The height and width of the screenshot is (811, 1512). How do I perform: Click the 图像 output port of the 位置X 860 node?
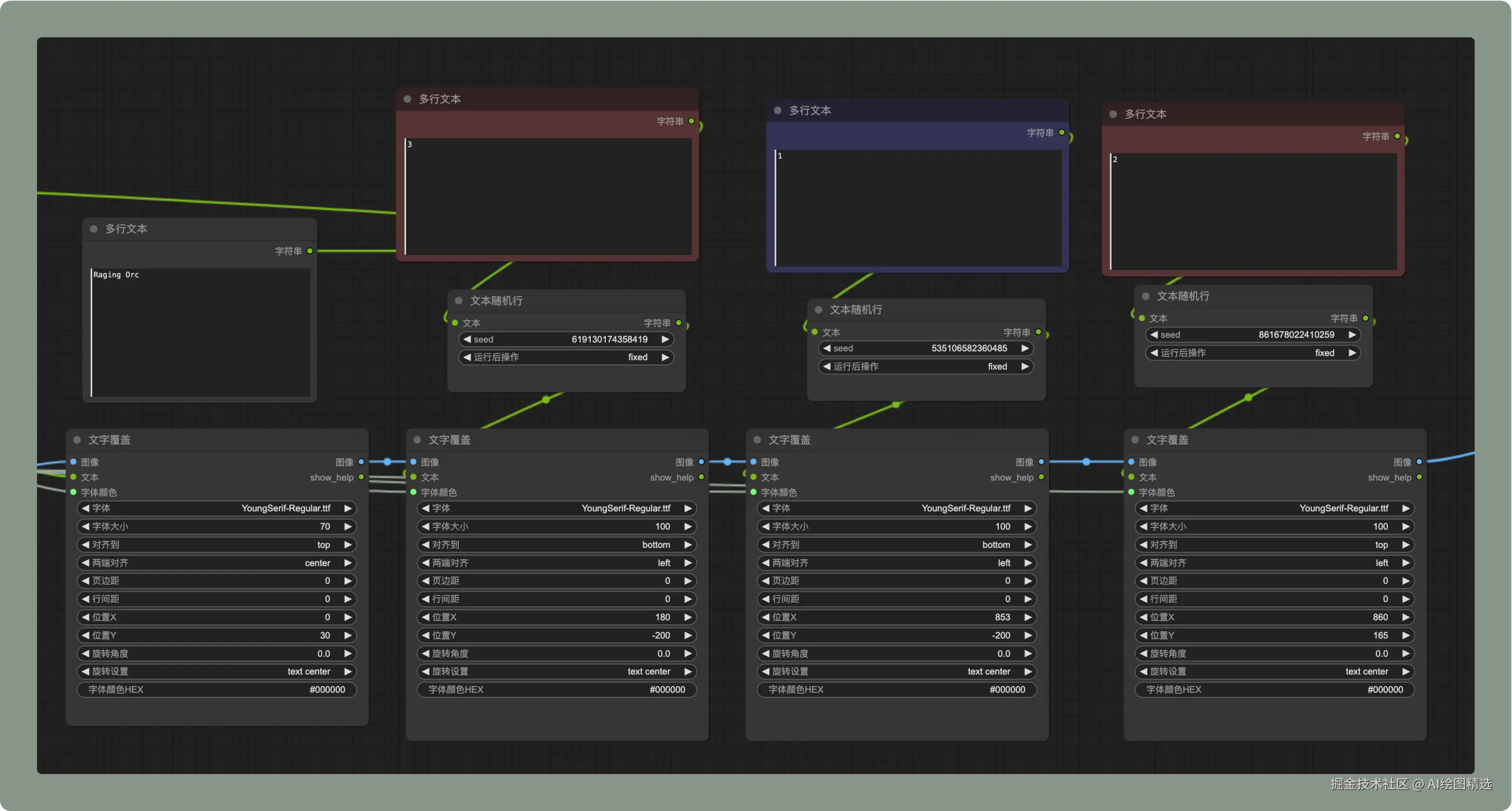tap(1419, 462)
